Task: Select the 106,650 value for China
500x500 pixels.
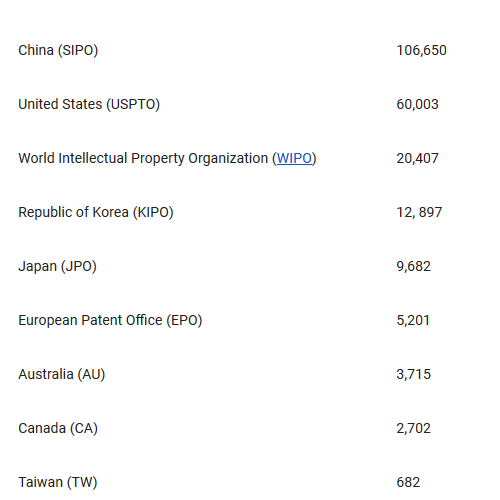Action: (x=421, y=50)
